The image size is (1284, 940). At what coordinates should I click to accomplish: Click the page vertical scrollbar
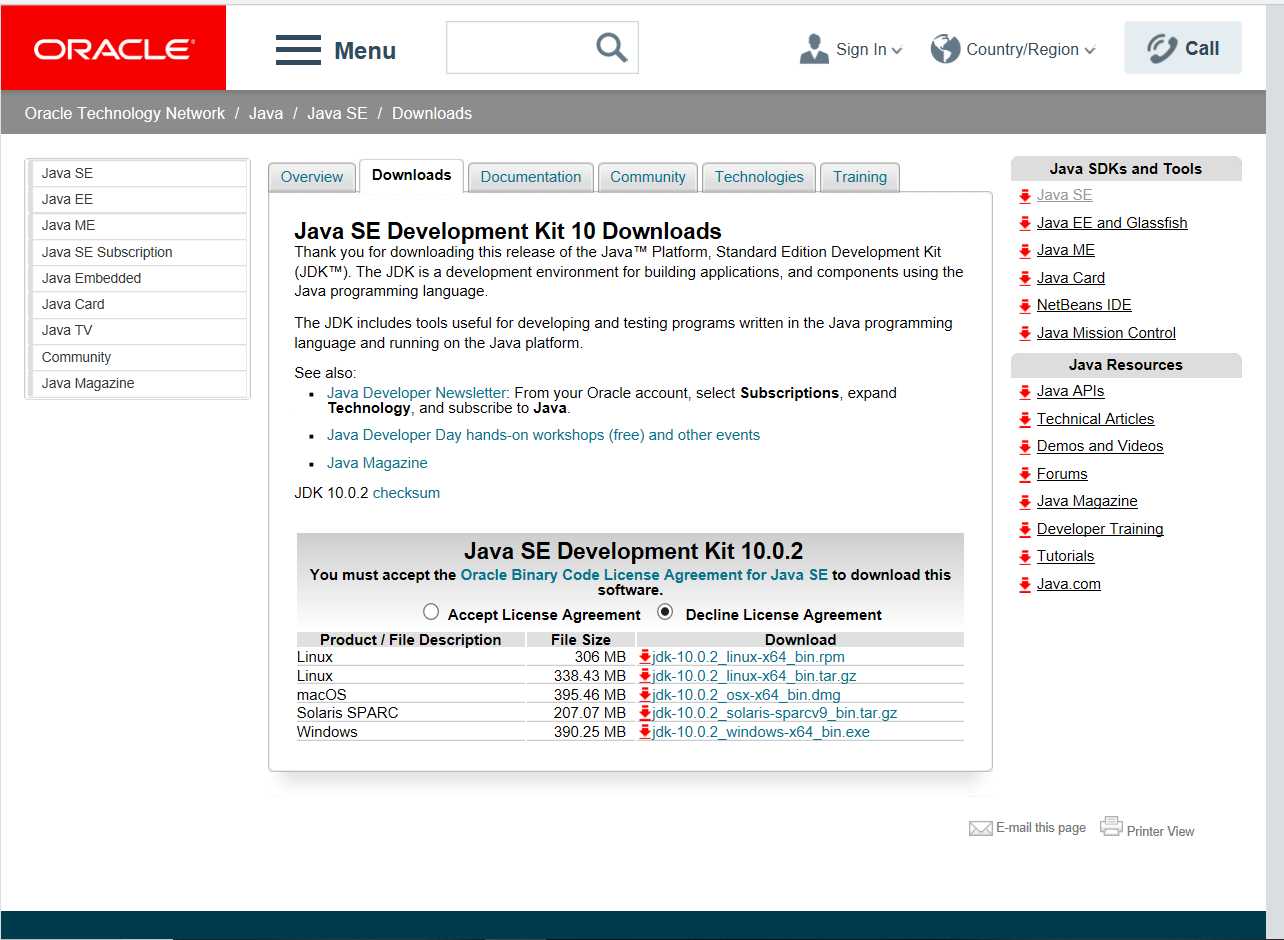[1274, 470]
